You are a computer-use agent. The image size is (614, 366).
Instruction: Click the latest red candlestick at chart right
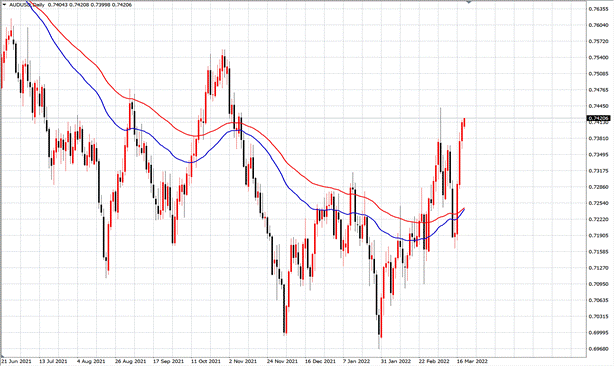point(464,122)
